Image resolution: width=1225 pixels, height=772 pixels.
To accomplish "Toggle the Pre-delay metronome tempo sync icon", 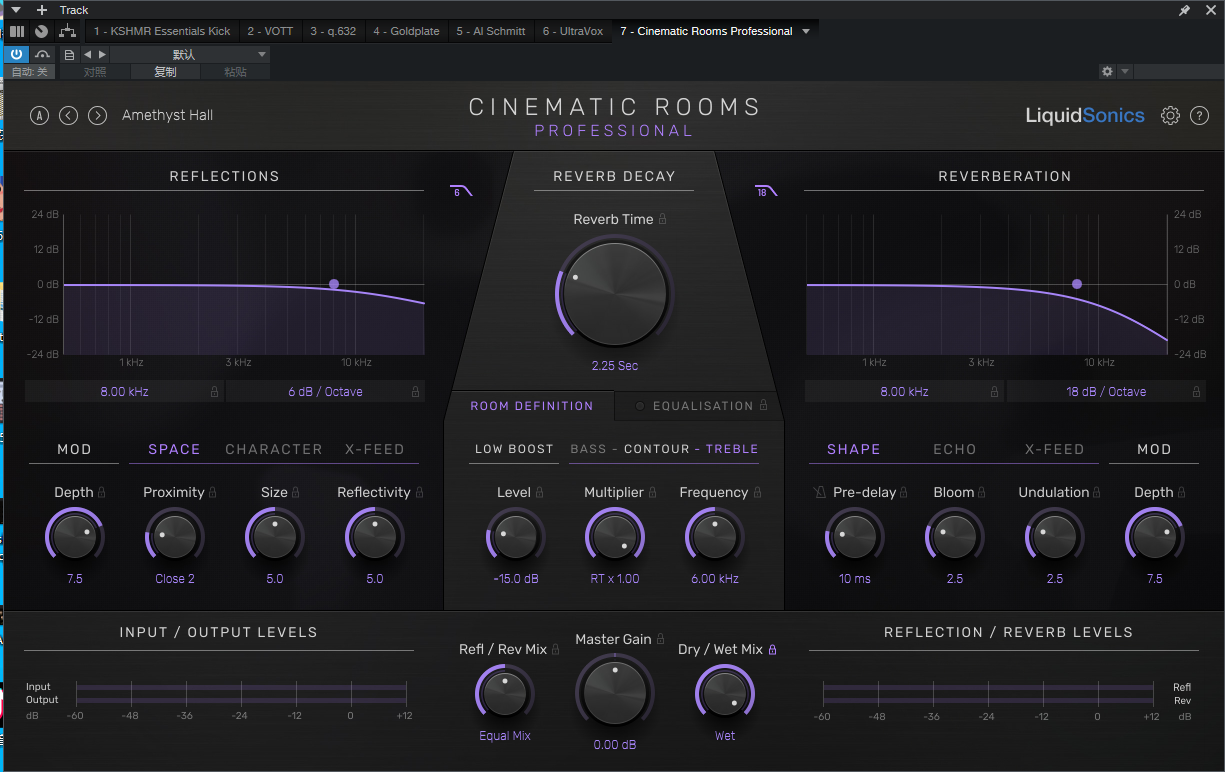I will (x=820, y=492).
